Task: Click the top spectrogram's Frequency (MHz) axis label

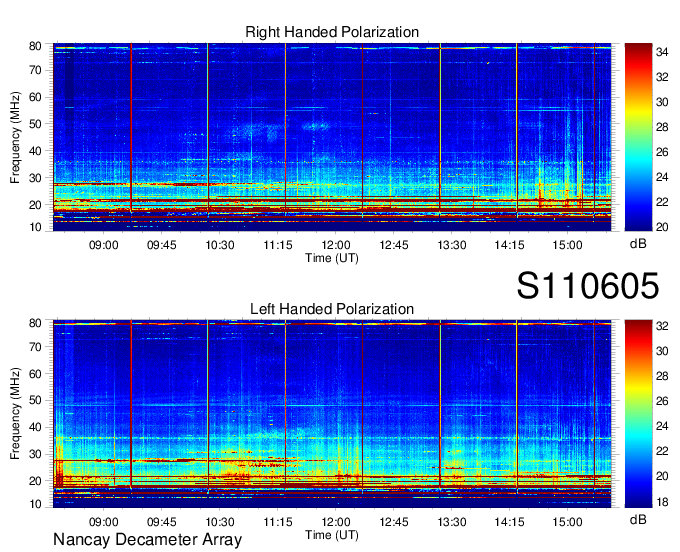Action: click(15, 137)
